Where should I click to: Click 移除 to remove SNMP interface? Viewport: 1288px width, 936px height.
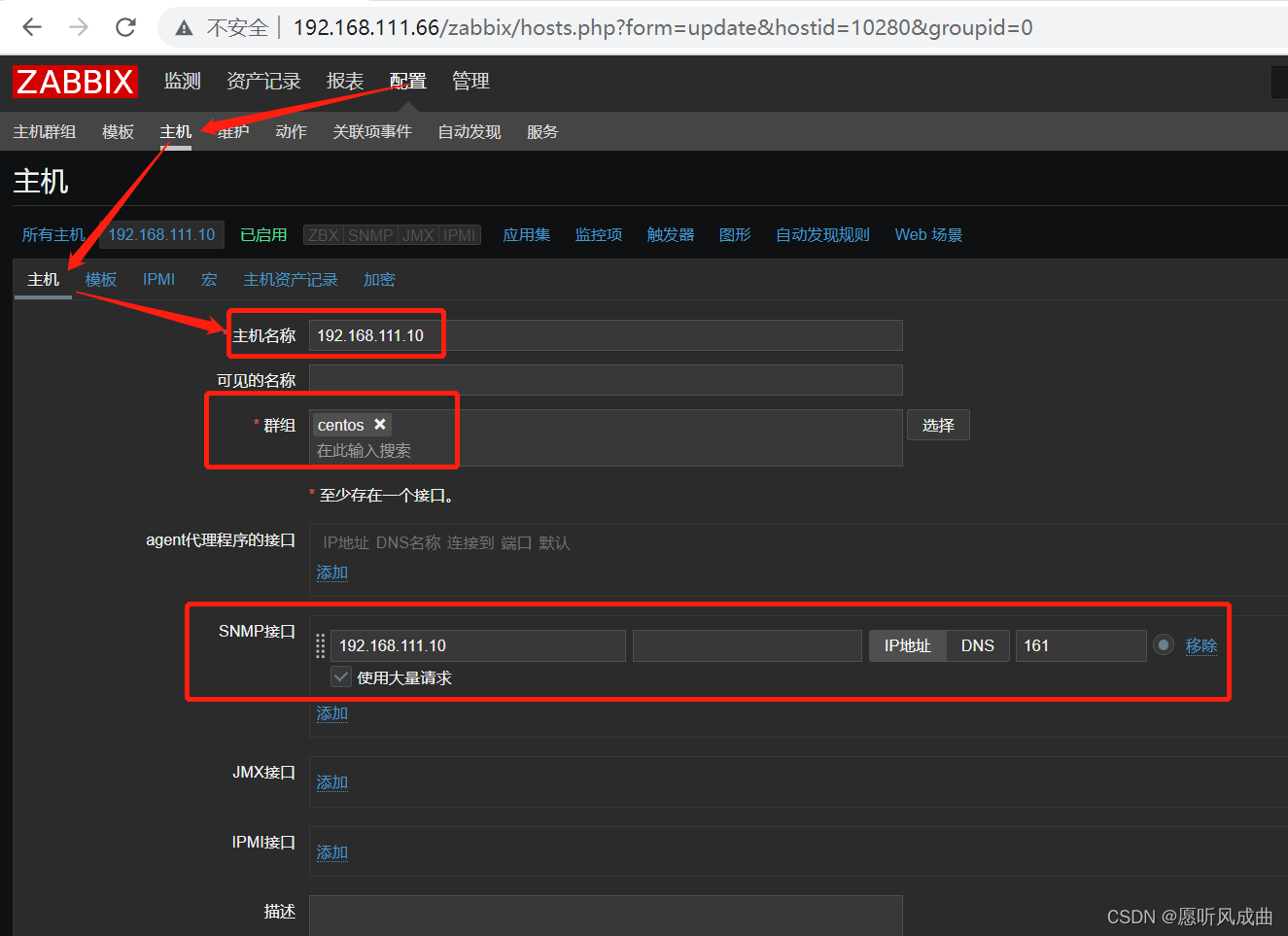tap(1201, 645)
